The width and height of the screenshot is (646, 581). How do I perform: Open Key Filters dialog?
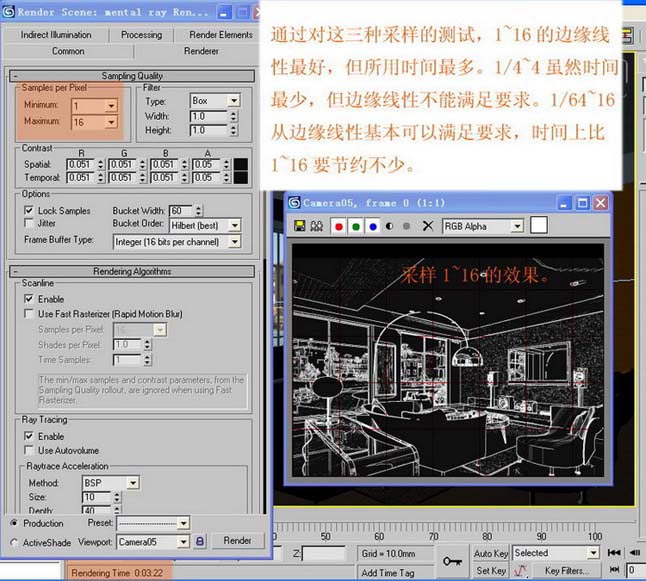click(x=566, y=571)
